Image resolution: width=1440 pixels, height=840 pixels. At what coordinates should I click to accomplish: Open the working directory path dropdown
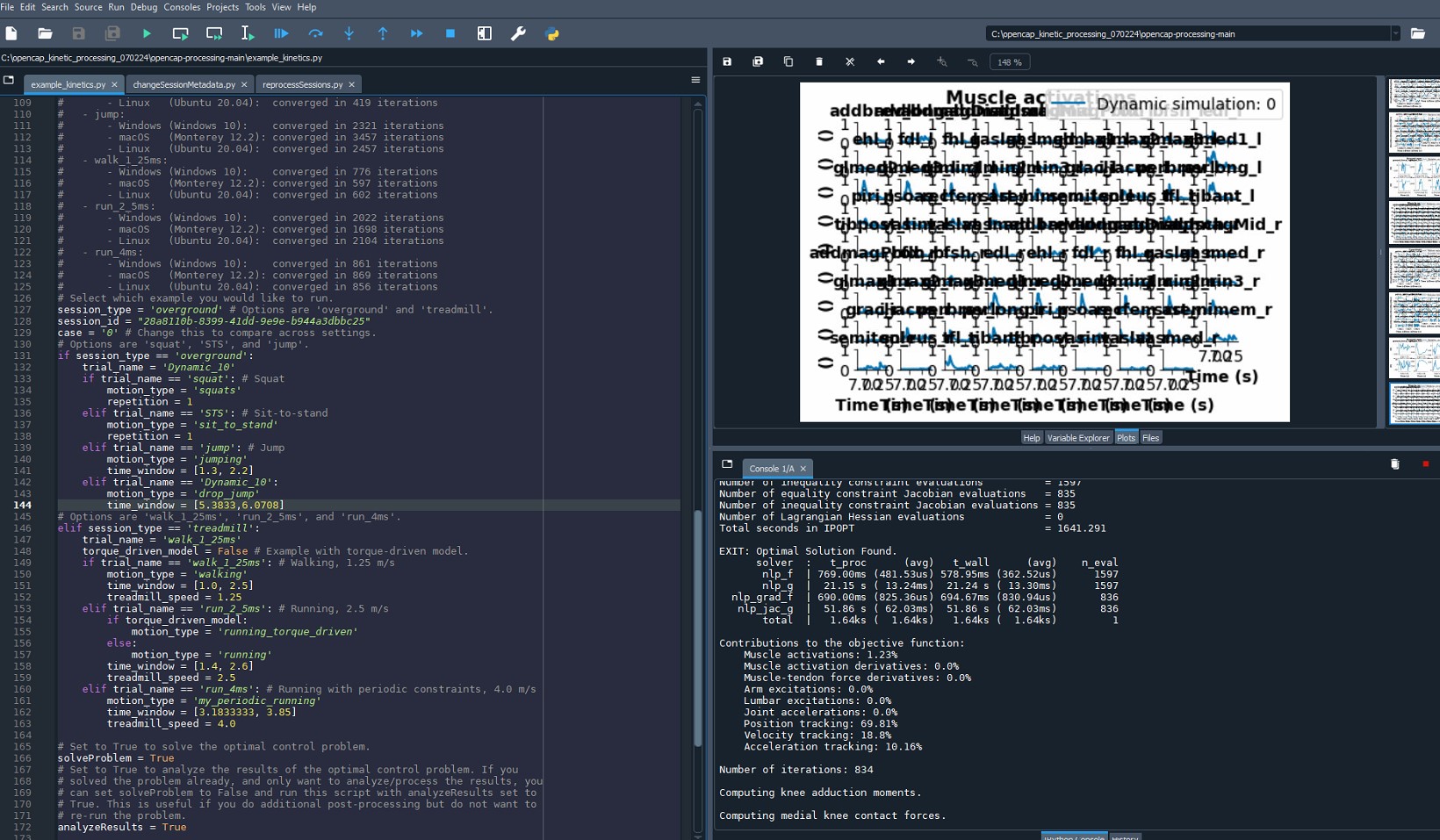click(1395, 33)
